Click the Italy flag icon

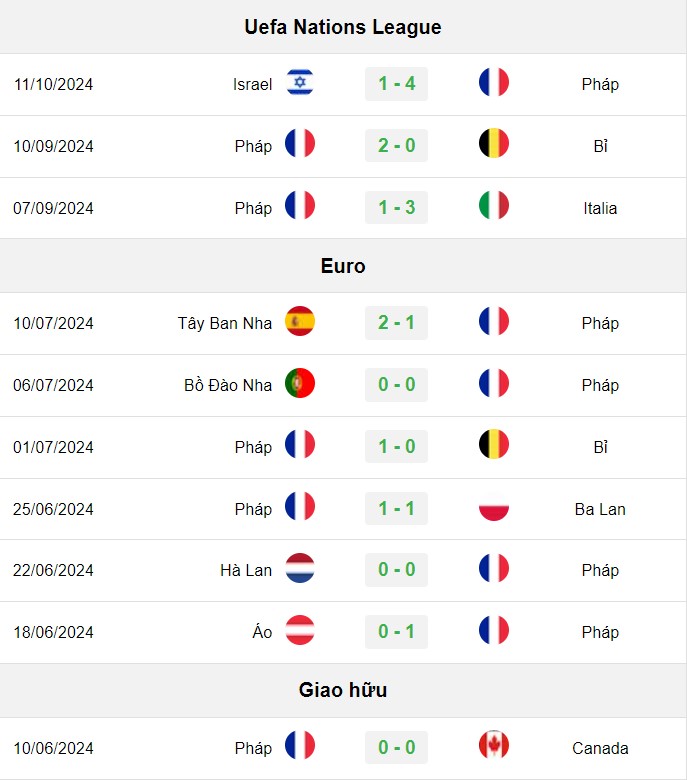(x=493, y=205)
